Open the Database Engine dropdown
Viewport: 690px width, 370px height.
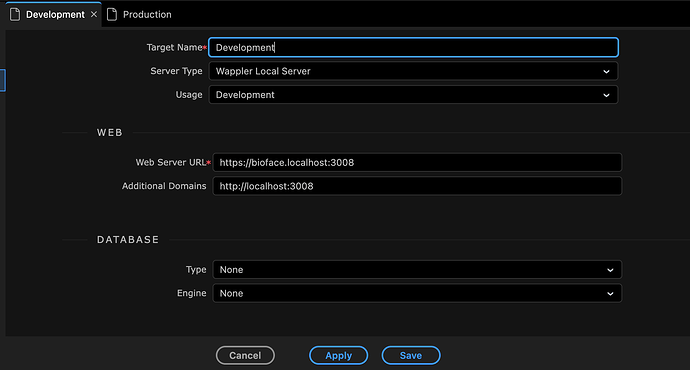[x=417, y=293]
